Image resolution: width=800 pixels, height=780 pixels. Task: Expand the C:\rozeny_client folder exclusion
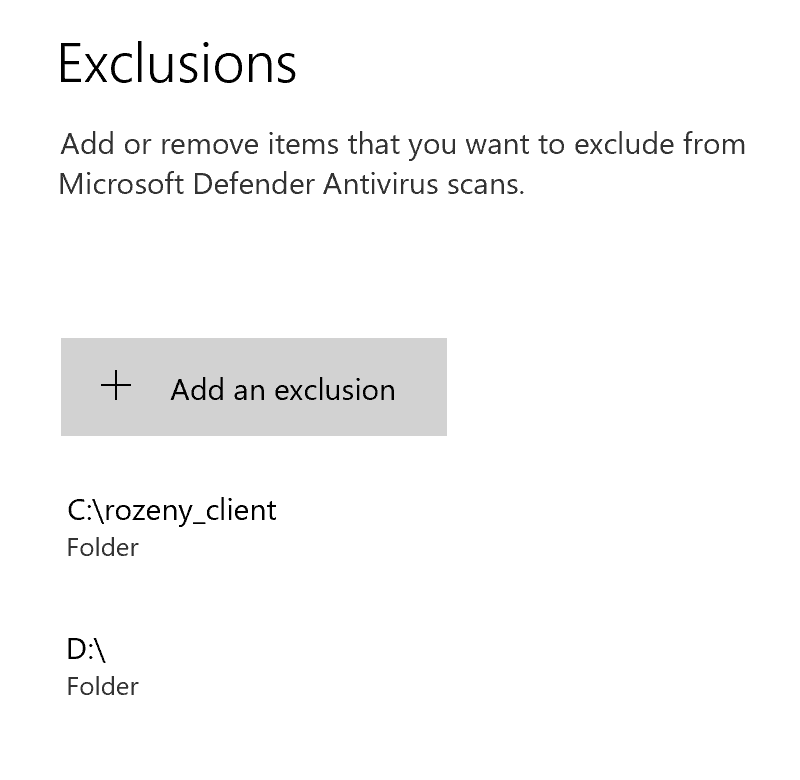coord(172,526)
